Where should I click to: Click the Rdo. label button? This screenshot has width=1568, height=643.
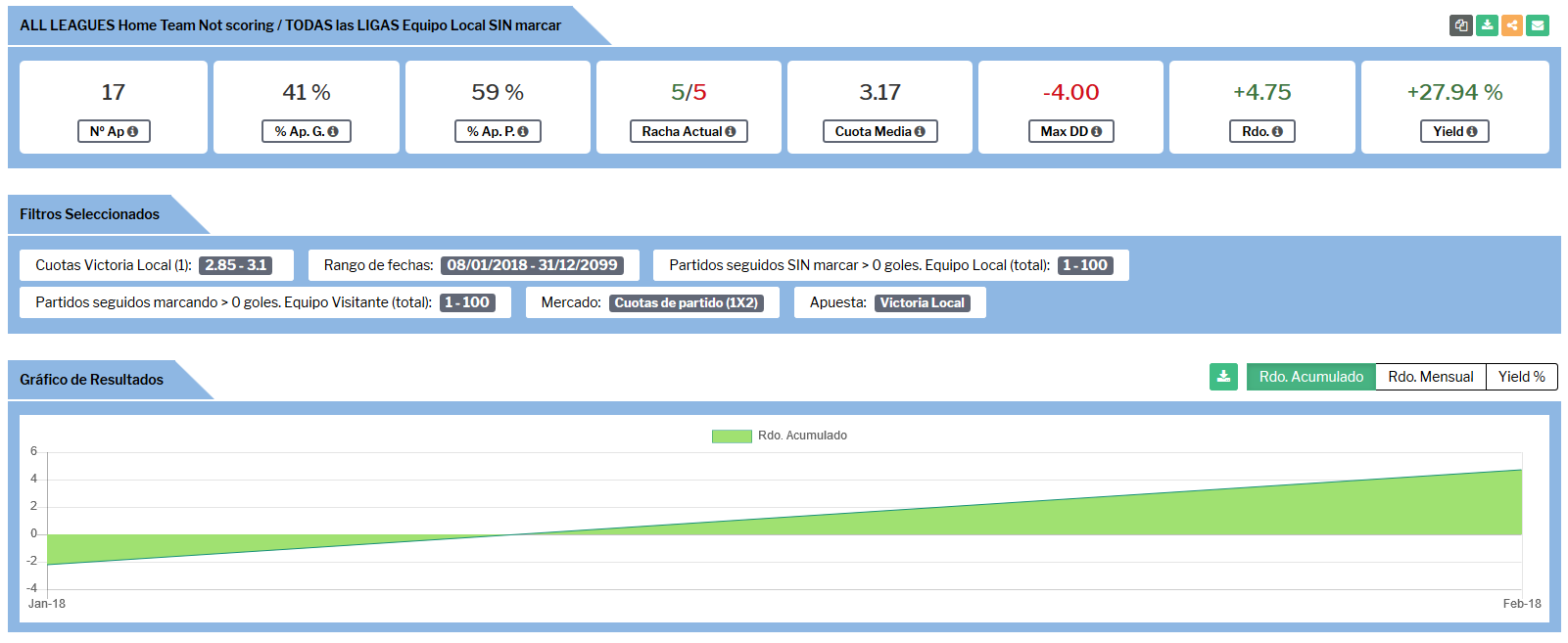pos(1261,131)
